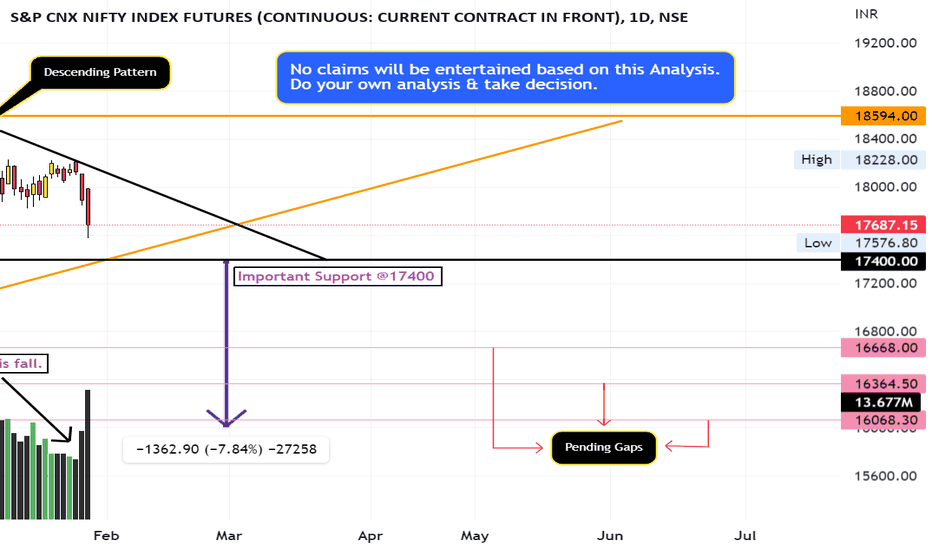Click the purple downward arrow head
The width and height of the screenshot is (932, 550).
(226, 418)
